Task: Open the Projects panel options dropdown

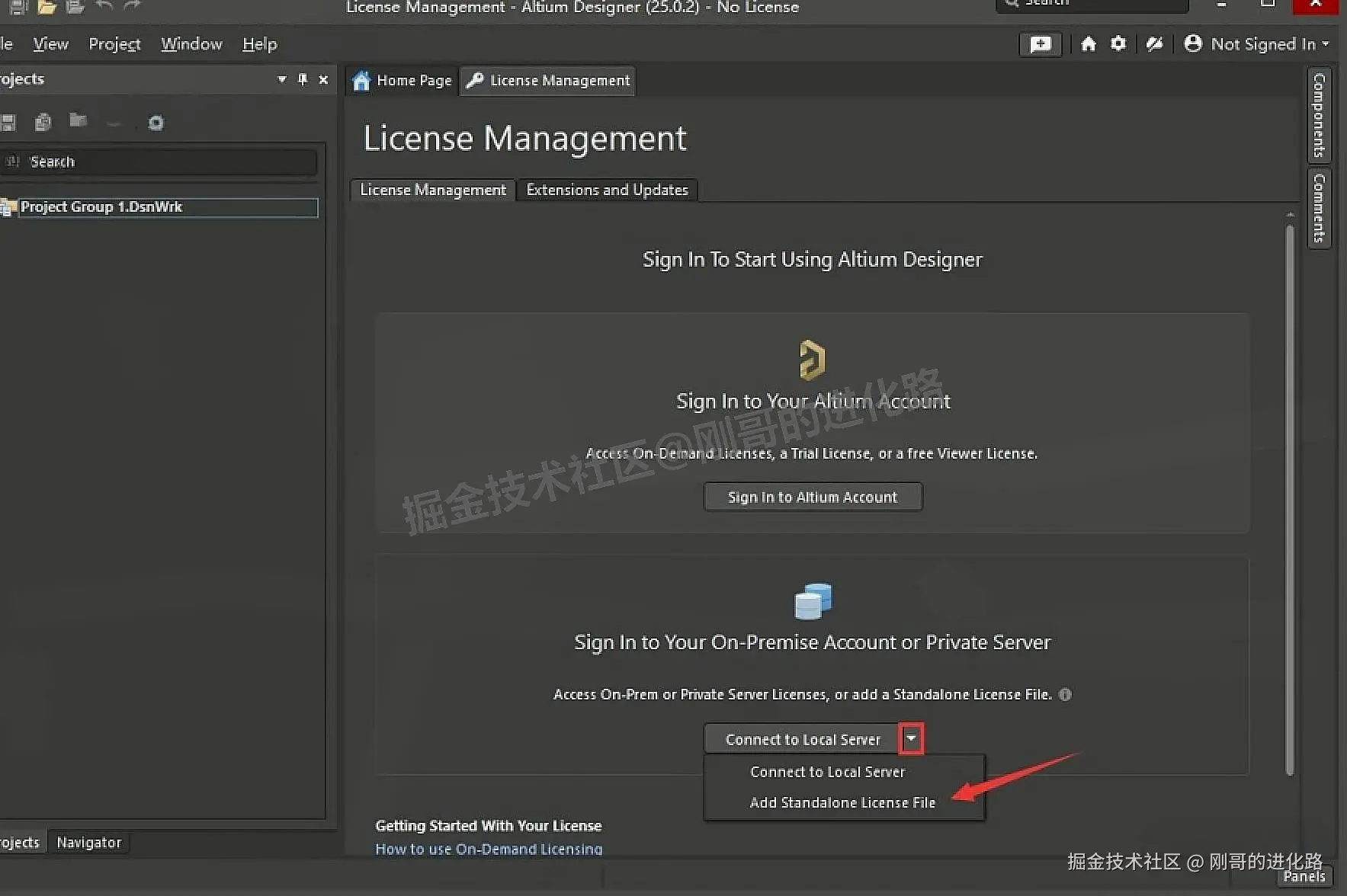Action: [281, 78]
